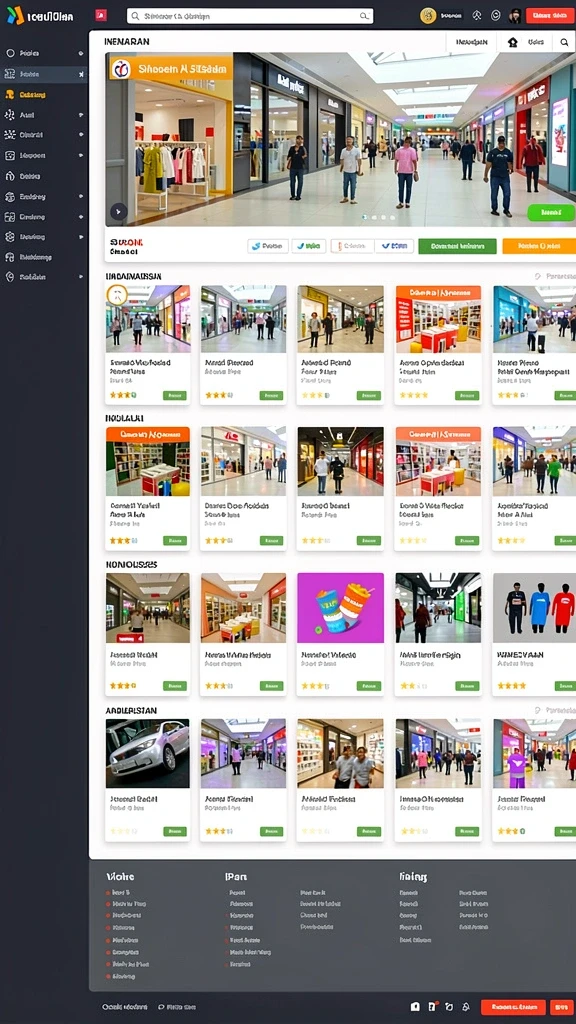Select the second highlighted sidebar menu item
Viewport: 576px width, 1024px height.
click(44, 74)
